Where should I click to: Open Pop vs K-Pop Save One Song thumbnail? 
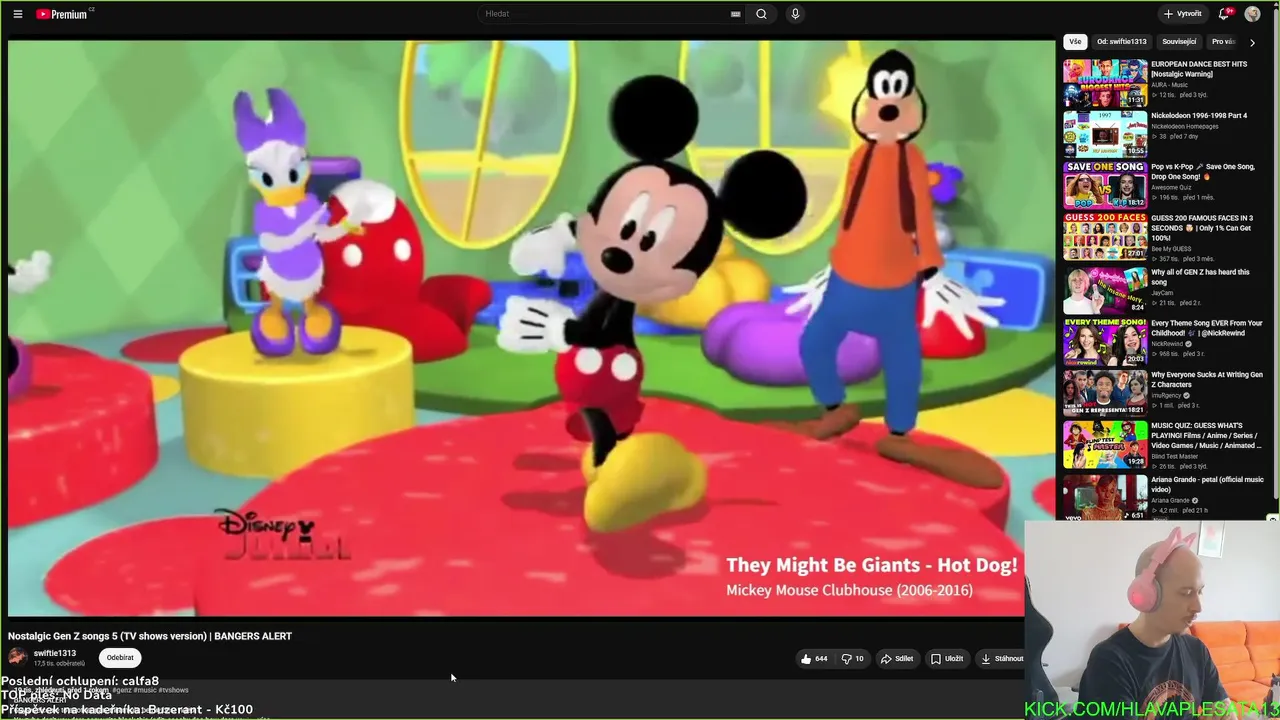[x=1105, y=185]
